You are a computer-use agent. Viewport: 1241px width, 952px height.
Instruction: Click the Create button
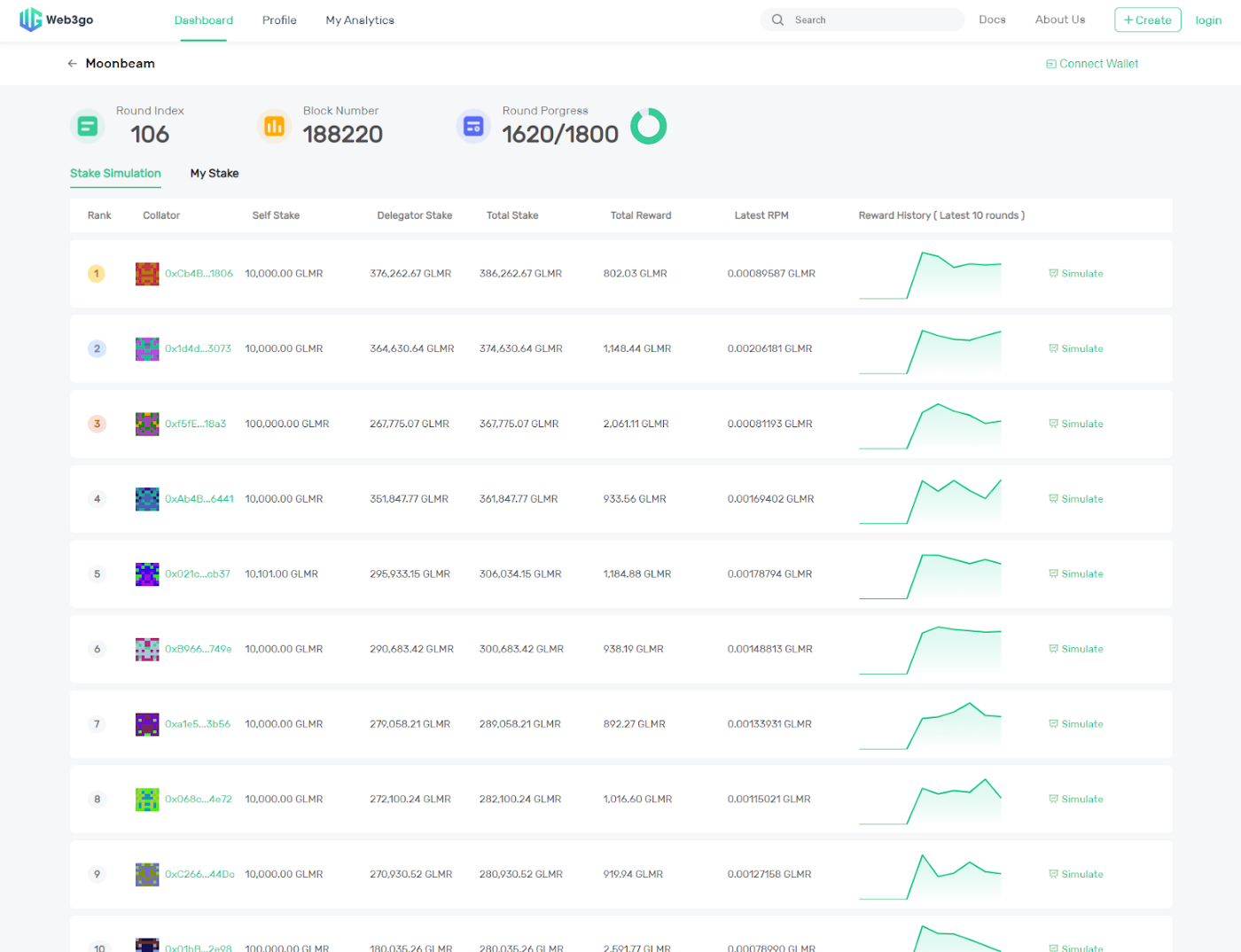[x=1147, y=20]
